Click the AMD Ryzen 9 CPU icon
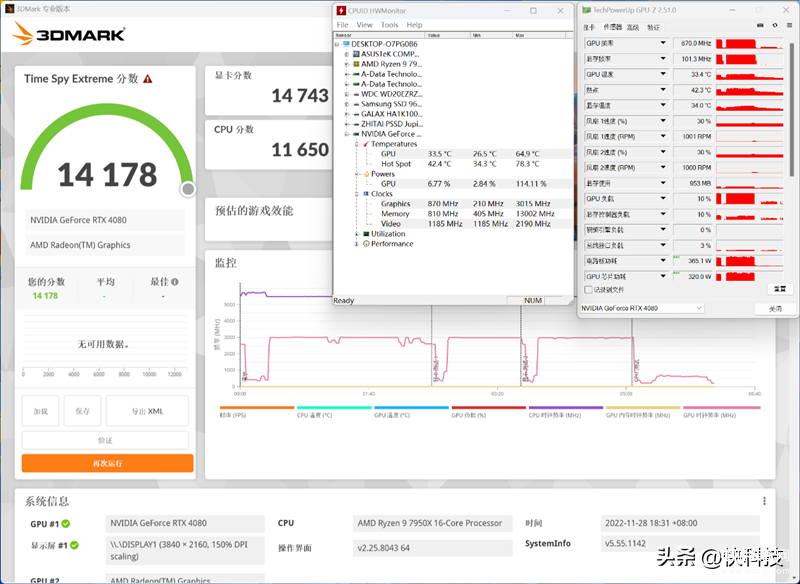 coord(356,64)
